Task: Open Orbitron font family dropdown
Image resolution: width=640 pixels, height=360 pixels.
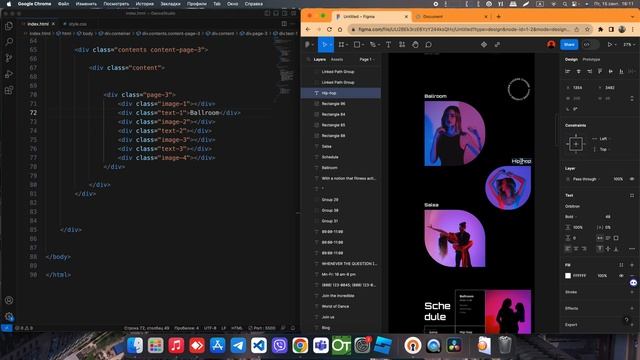Action: point(573,206)
